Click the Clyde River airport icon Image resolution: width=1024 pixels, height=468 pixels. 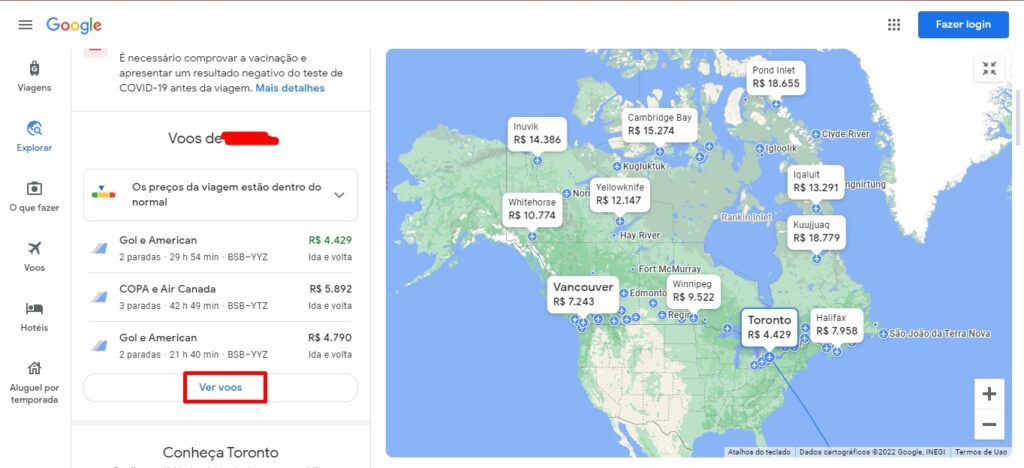coord(816,134)
